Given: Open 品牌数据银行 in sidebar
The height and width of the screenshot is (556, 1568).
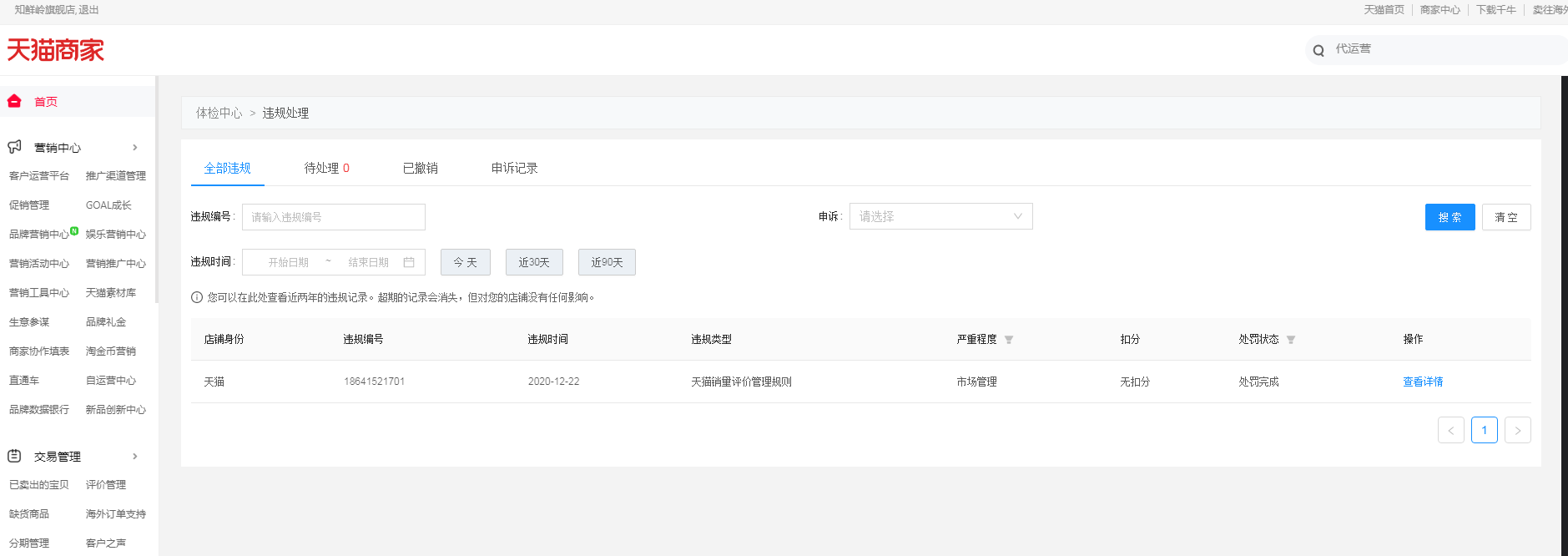Looking at the screenshot, I should coord(39,410).
